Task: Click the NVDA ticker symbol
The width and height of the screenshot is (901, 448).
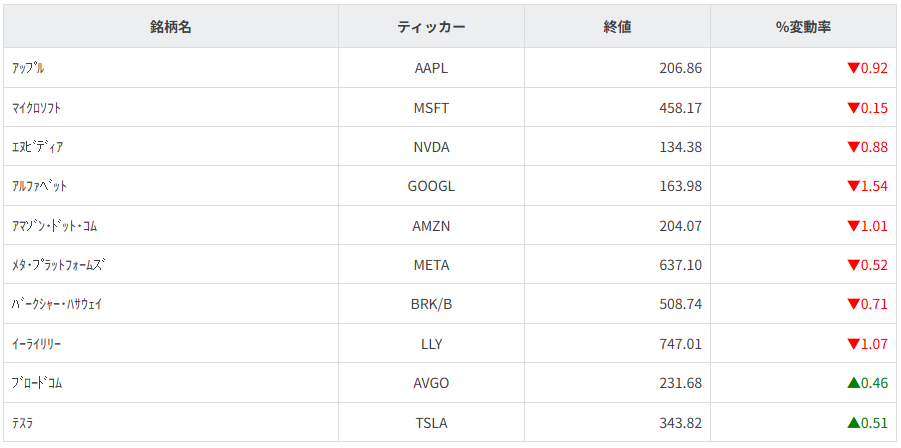Action: [x=431, y=147]
